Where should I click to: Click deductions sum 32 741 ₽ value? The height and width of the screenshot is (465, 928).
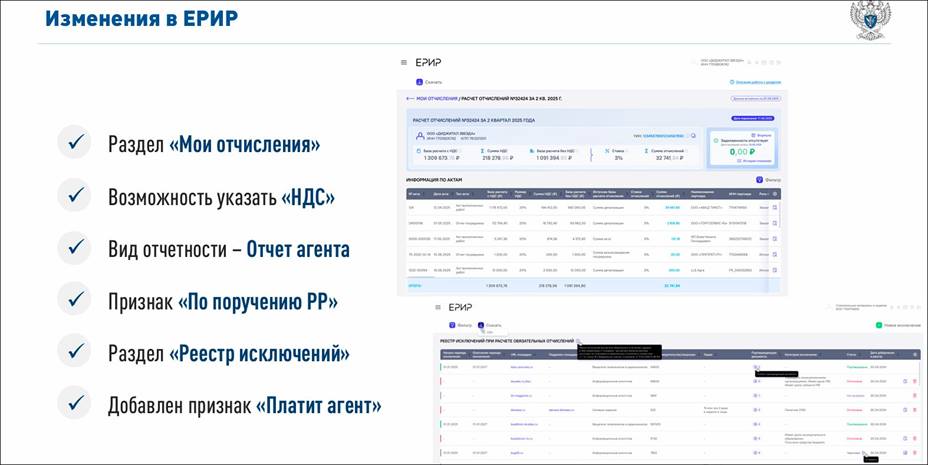tap(669, 158)
